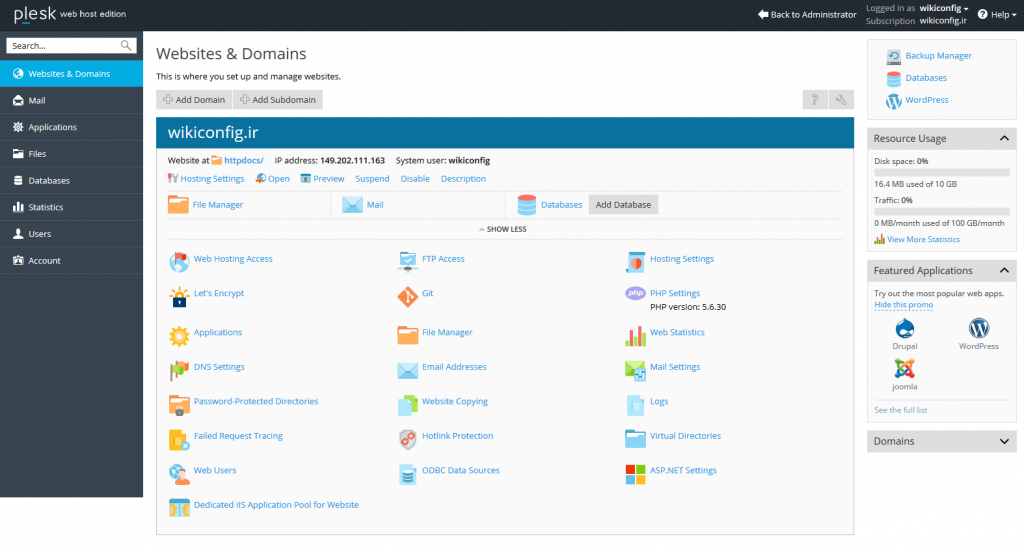Click the ODBC Data Sources icon
The width and height of the screenshot is (1024, 554).
point(407,473)
